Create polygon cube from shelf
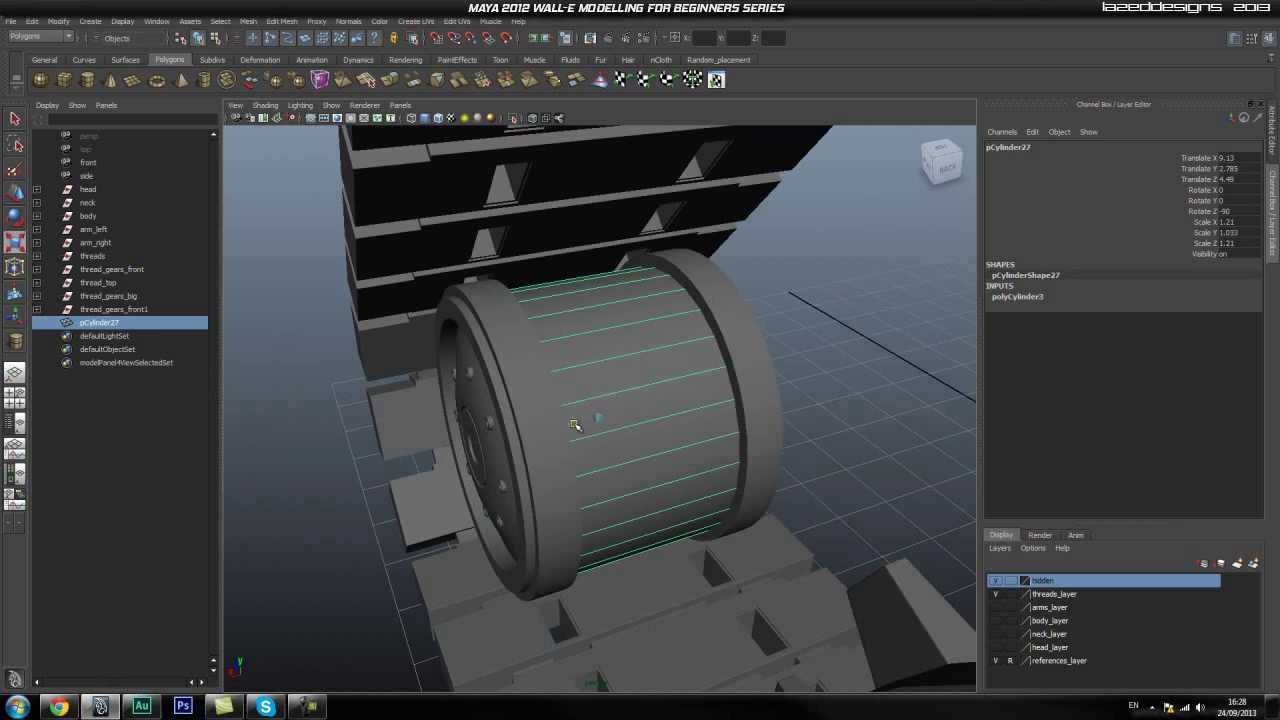The height and width of the screenshot is (720, 1280). pyautogui.click(x=64, y=80)
